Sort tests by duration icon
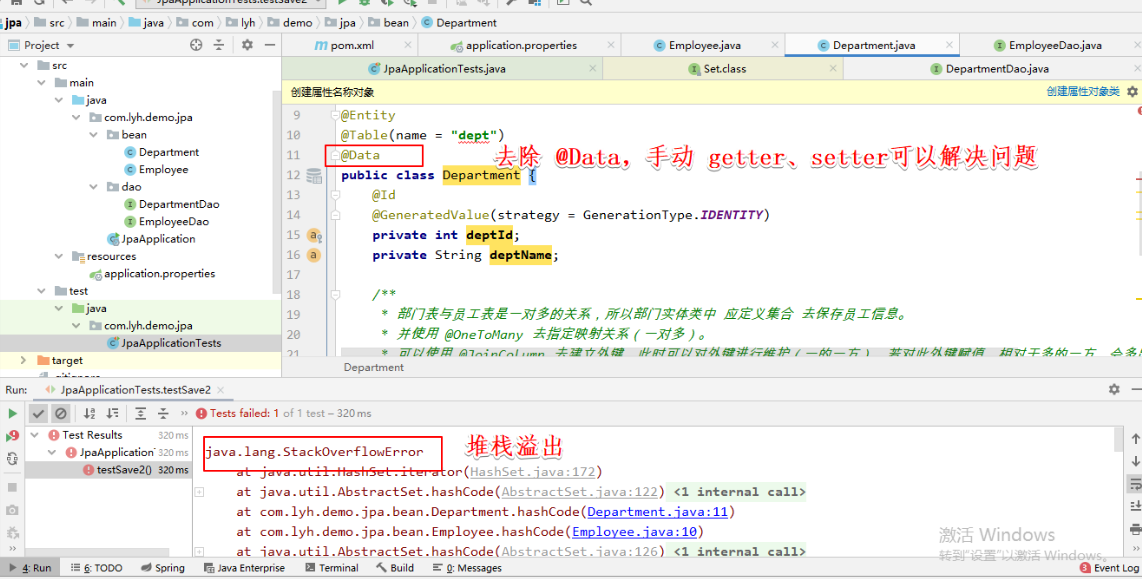The image size is (1142, 579). (x=112, y=413)
